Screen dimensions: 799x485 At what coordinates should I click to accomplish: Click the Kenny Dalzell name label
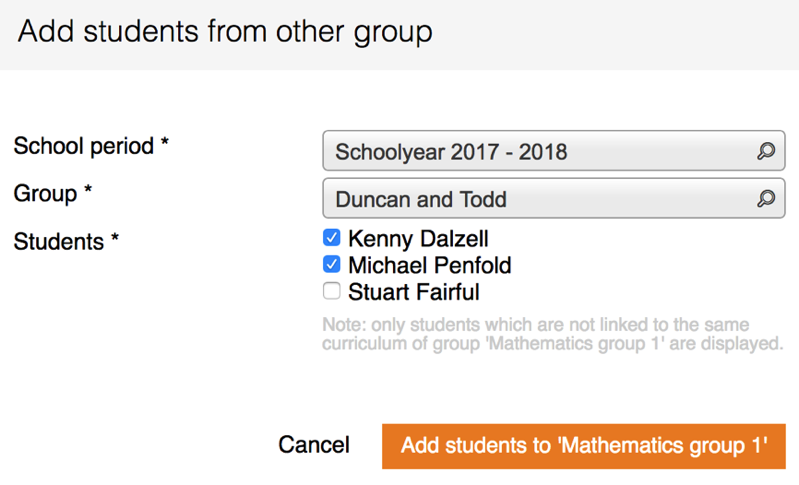click(x=418, y=239)
